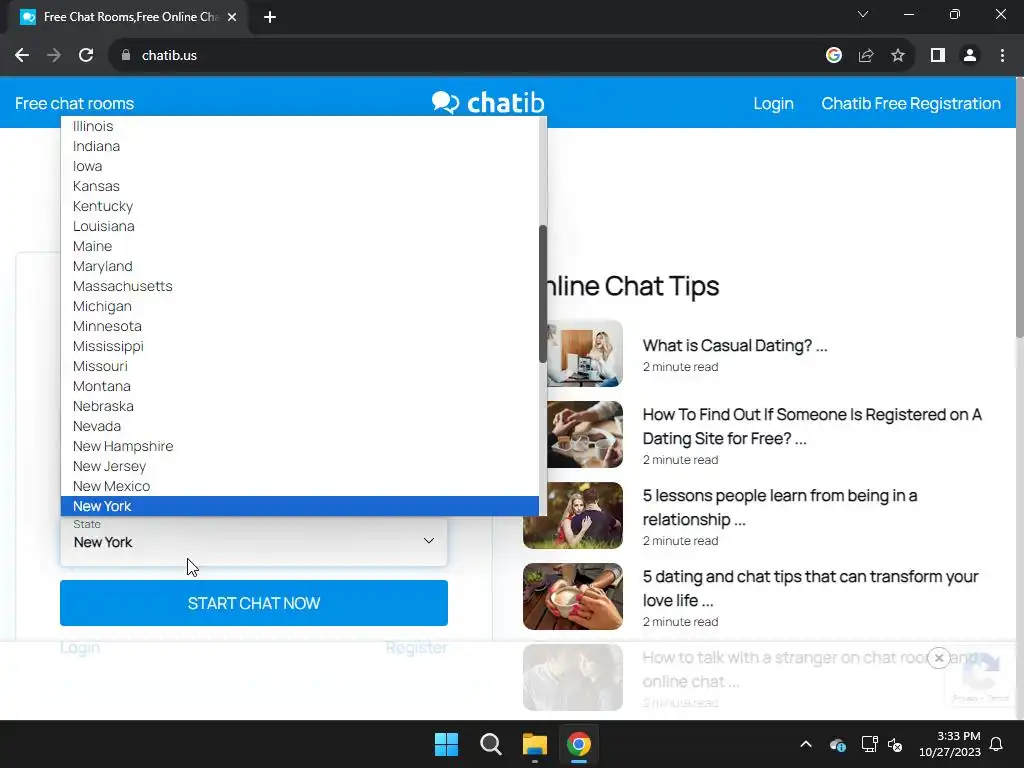The image size is (1024, 768).
Task: Choose Mississippi option
Action: (300, 346)
